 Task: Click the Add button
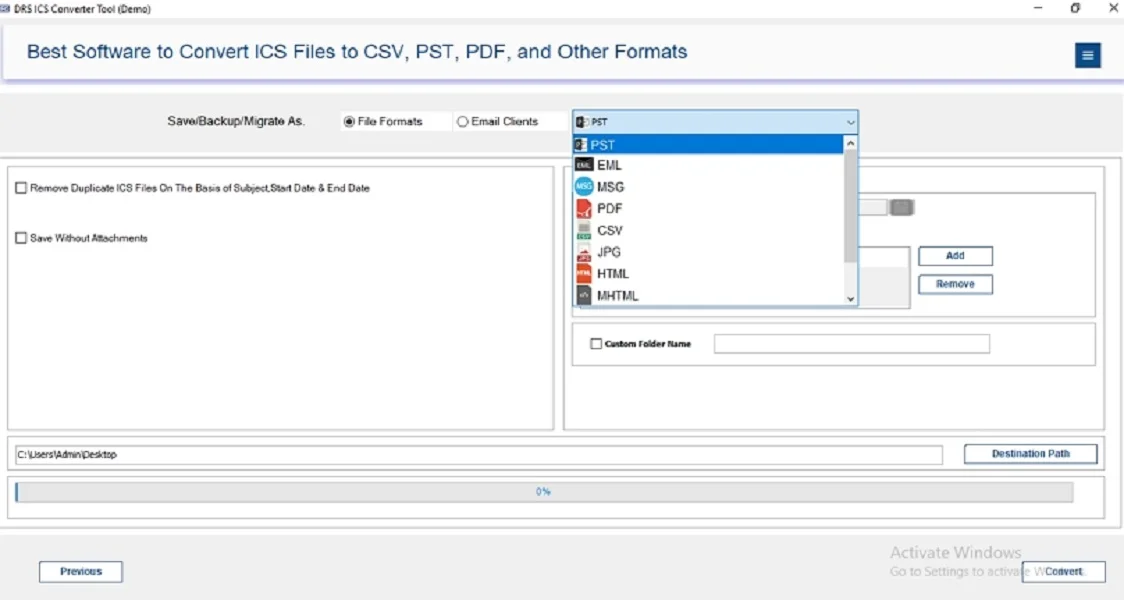click(955, 256)
